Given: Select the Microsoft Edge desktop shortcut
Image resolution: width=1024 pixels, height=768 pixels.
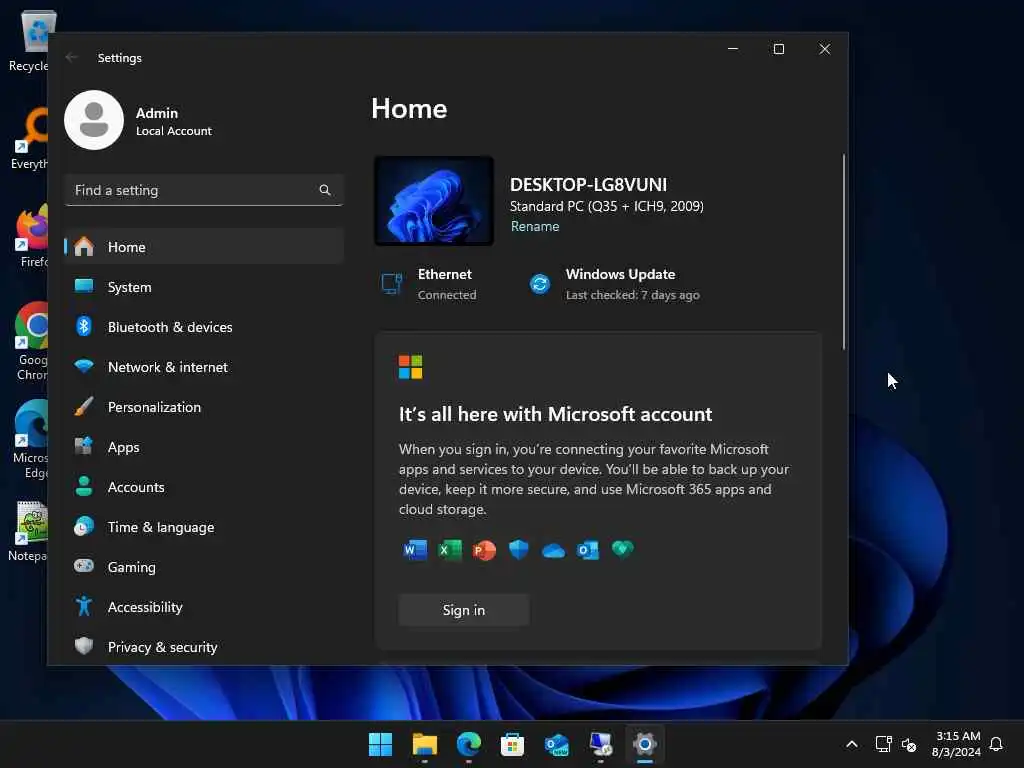Looking at the screenshot, I should tap(31, 439).
